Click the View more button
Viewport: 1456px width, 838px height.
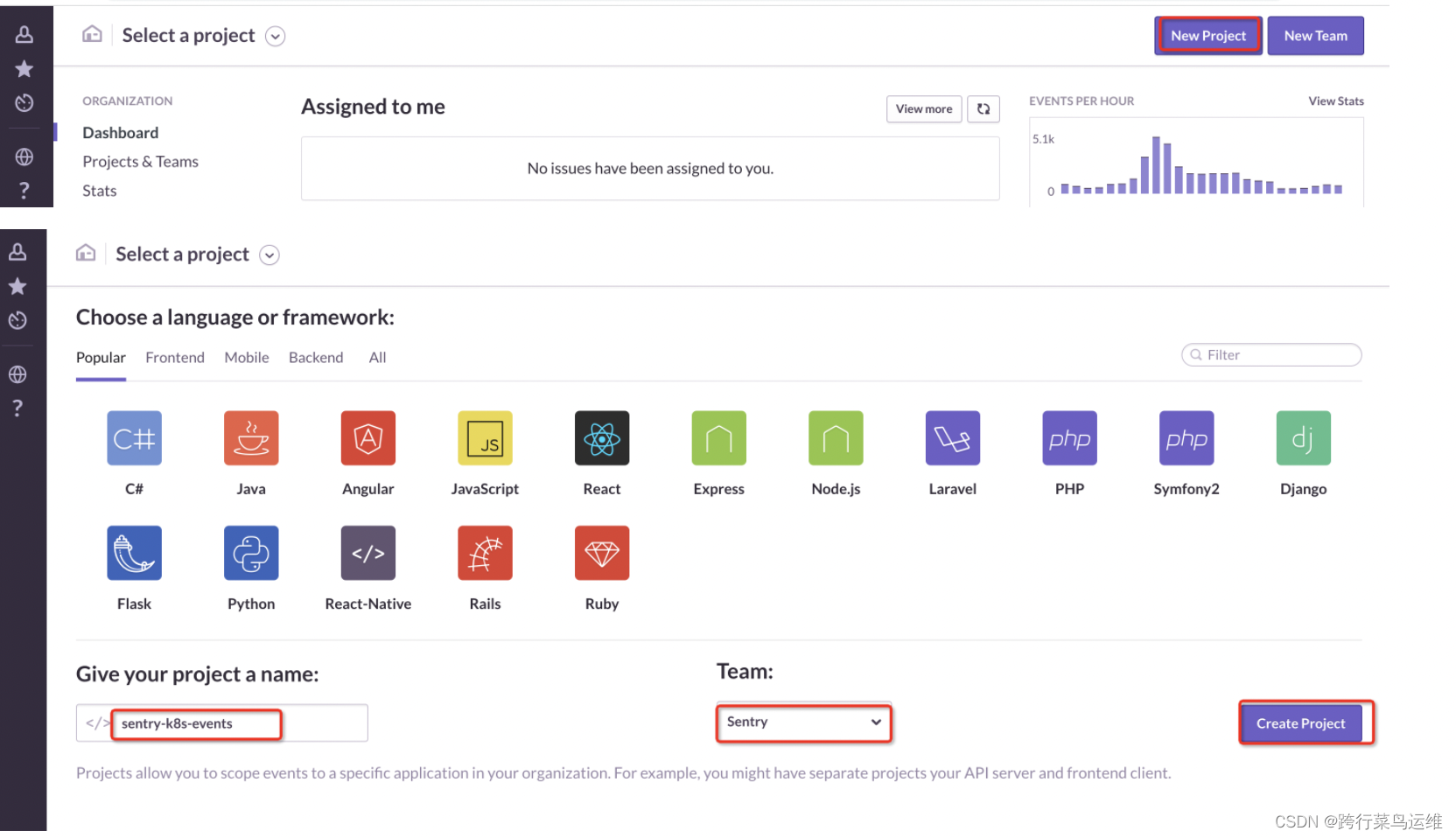[x=924, y=109]
